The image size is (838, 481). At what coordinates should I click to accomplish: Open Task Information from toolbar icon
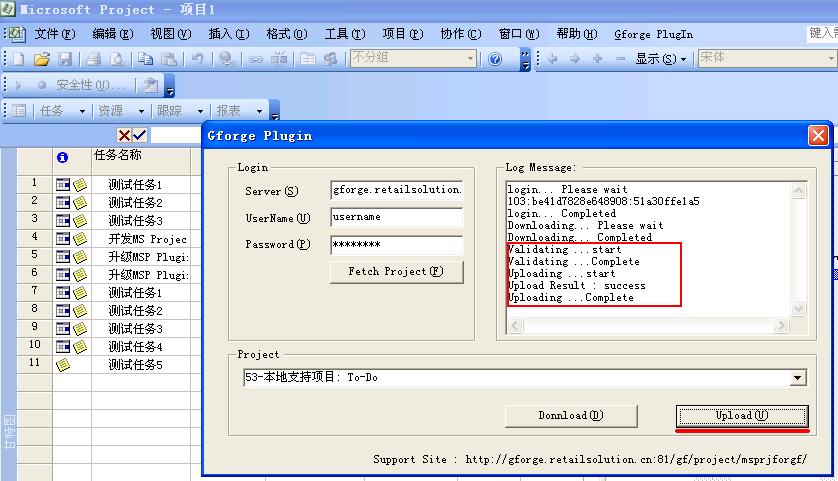pos(308,58)
